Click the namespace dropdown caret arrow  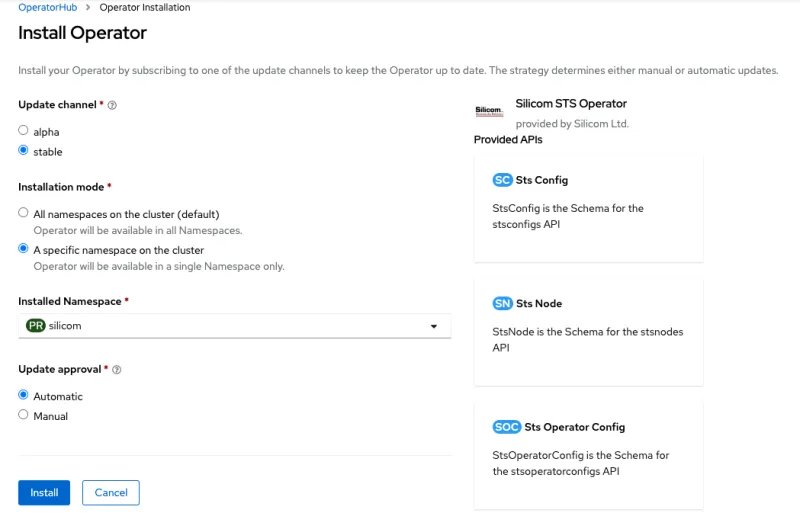point(434,326)
